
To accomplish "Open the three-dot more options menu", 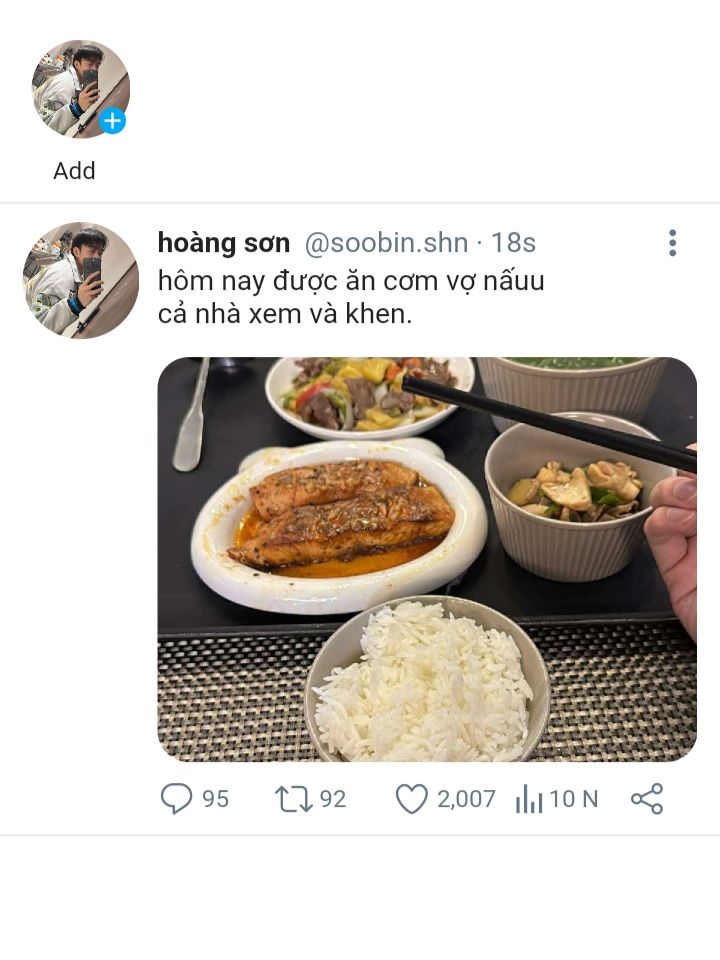I will pyautogui.click(x=672, y=243).
